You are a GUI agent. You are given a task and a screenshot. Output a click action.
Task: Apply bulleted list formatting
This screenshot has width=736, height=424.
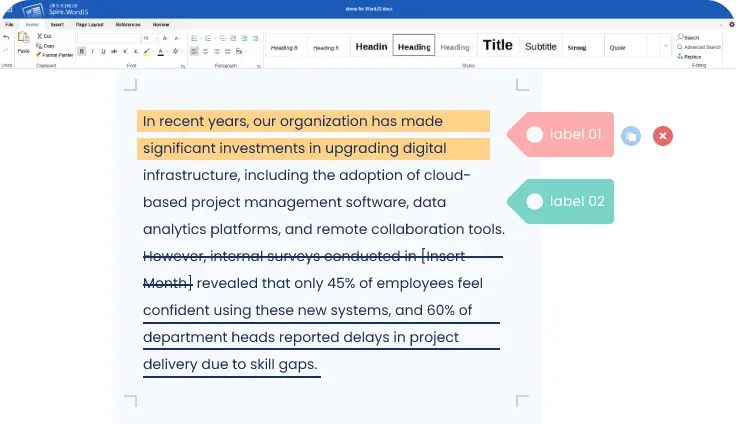pos(193,37)
